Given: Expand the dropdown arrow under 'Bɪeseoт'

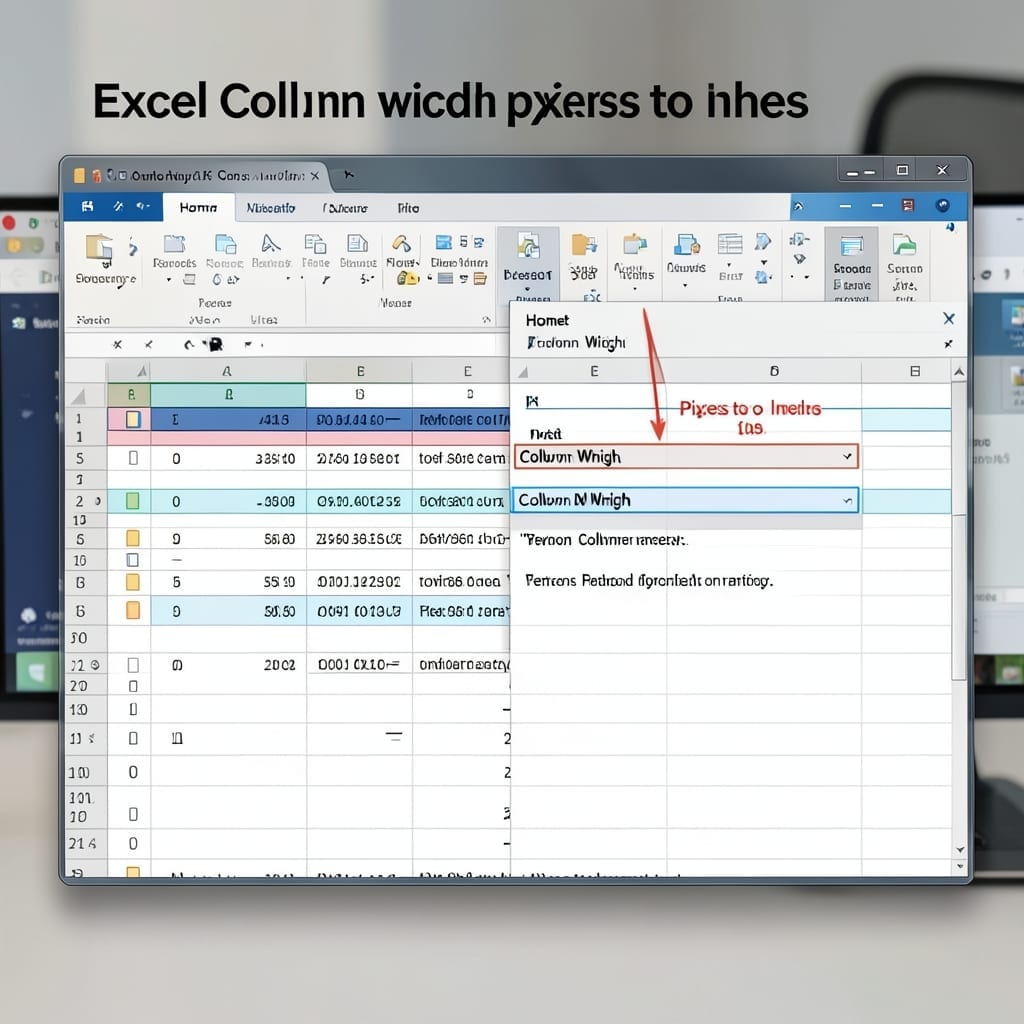Looking at the screenshot, I should pos(527,289).
